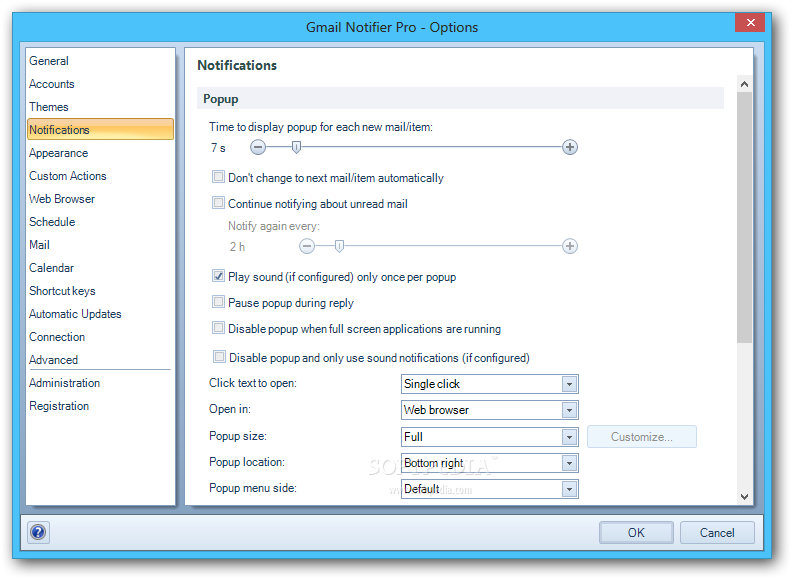Close the Options dialog with X
The height and width of the screenshot is (579, 792).
coord(750,23)
